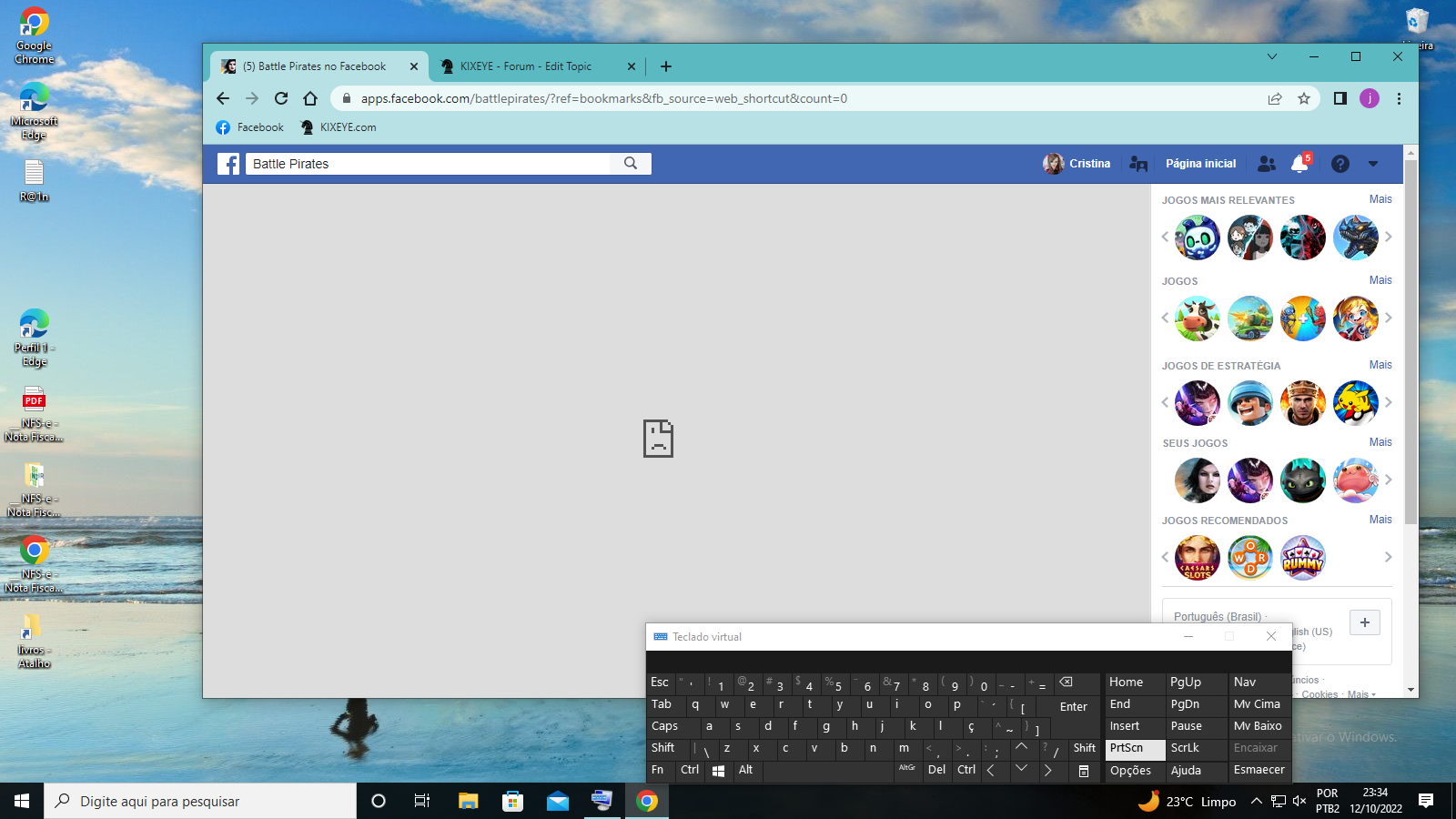1456x819 pixels.
Task: Open the Caesars Slots game
Action: click(1198, 557)
